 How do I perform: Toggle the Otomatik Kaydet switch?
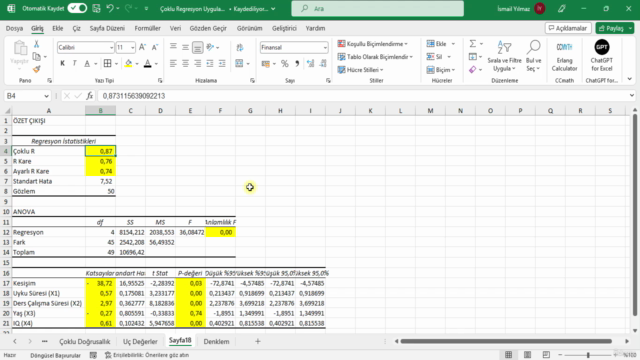(x=77, y=8)
